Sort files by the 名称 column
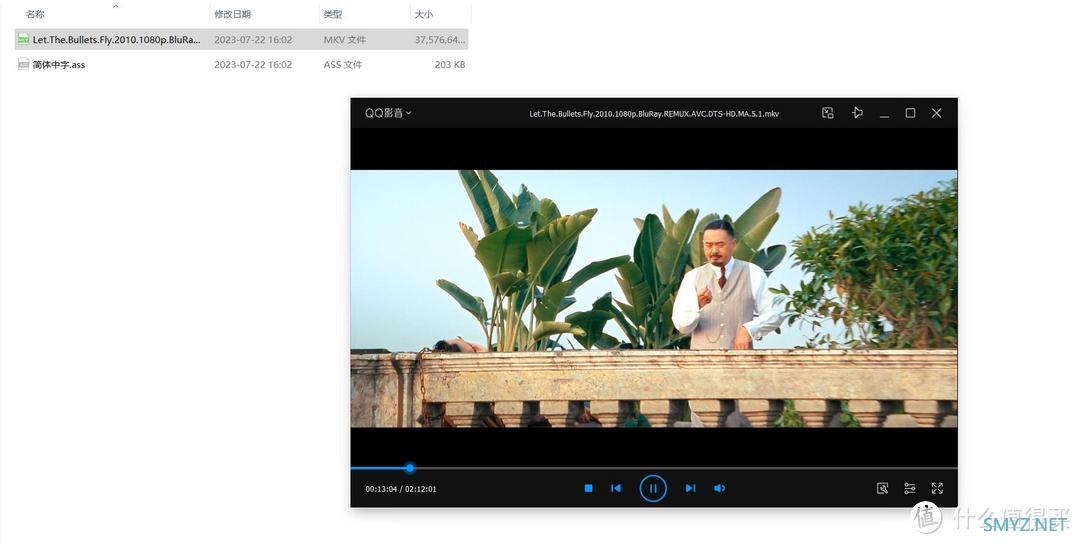This screenshot has height=544, width=1080. (x=35, y=14)
